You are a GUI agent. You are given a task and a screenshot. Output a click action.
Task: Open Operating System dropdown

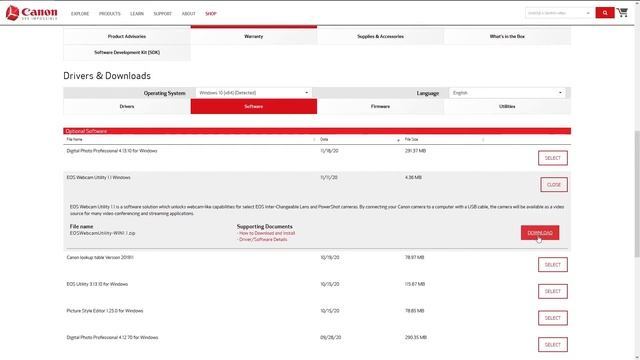click(253, 93)
